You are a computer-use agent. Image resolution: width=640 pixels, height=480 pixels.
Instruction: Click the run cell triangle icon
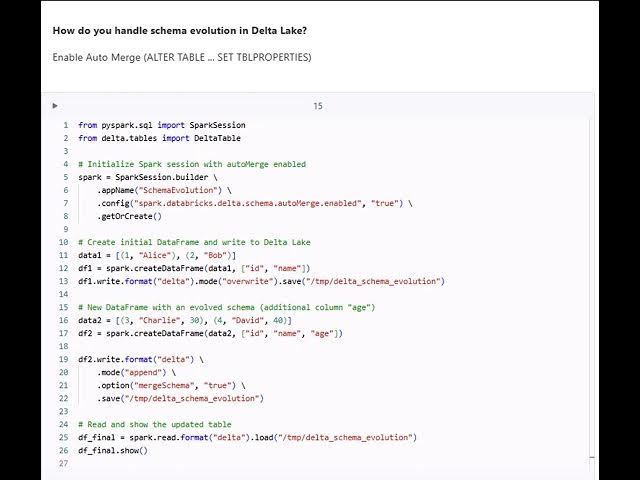pos(55,105)
